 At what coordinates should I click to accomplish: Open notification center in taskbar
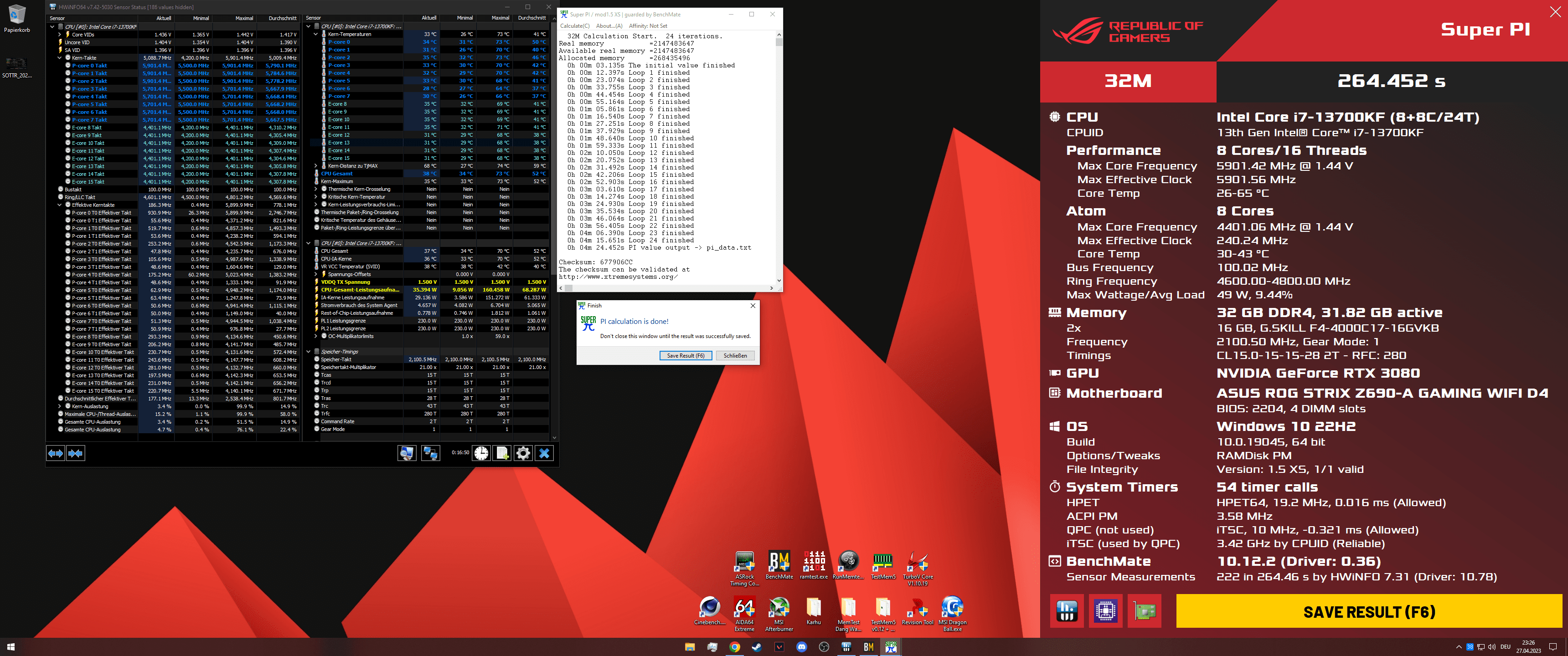tap(1553, 647)
